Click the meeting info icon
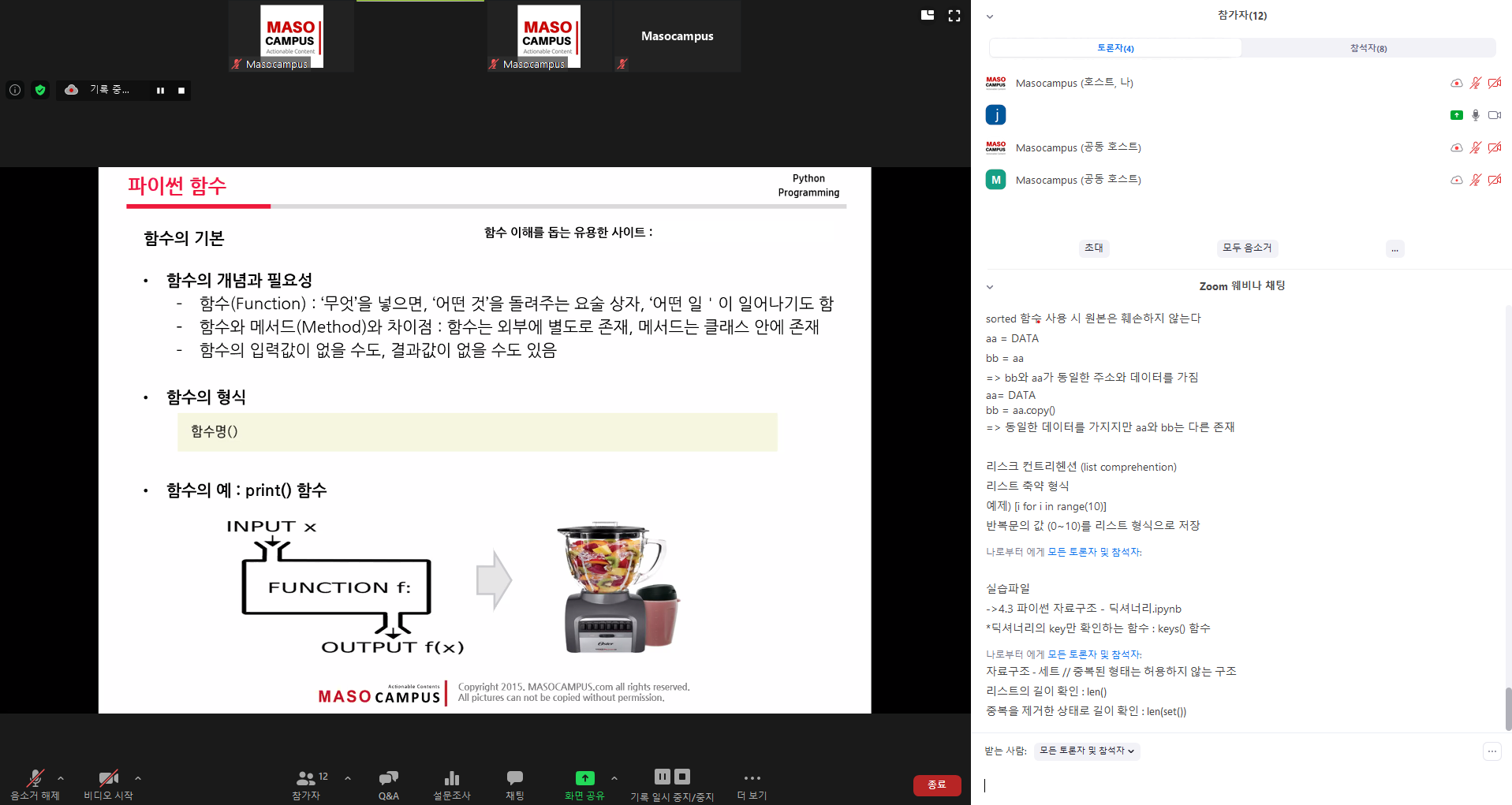Screen dimensions: 1512x805 pyautogui.click(x=15, y=90)
